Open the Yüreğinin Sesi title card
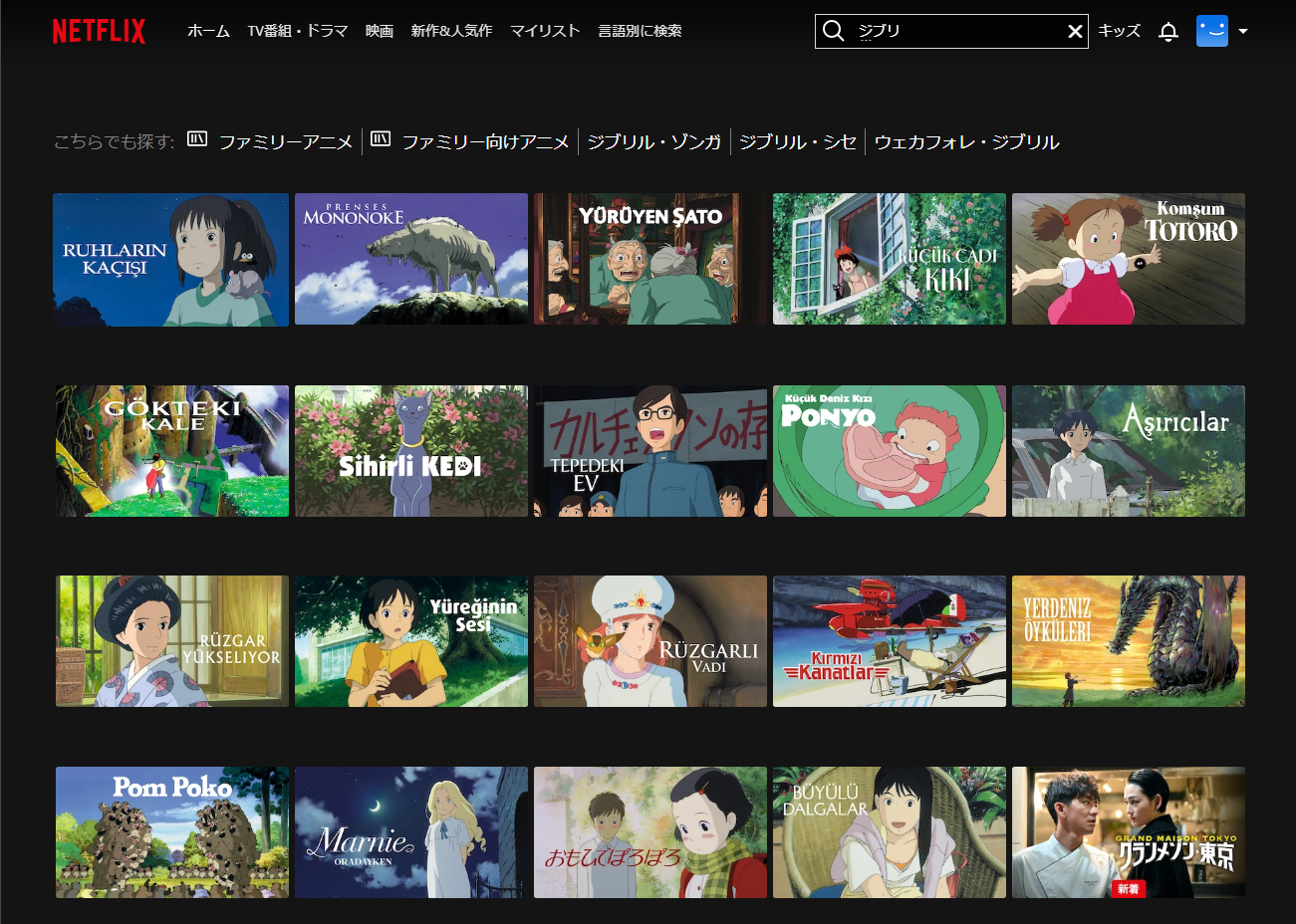 click(x=411, y=641)
